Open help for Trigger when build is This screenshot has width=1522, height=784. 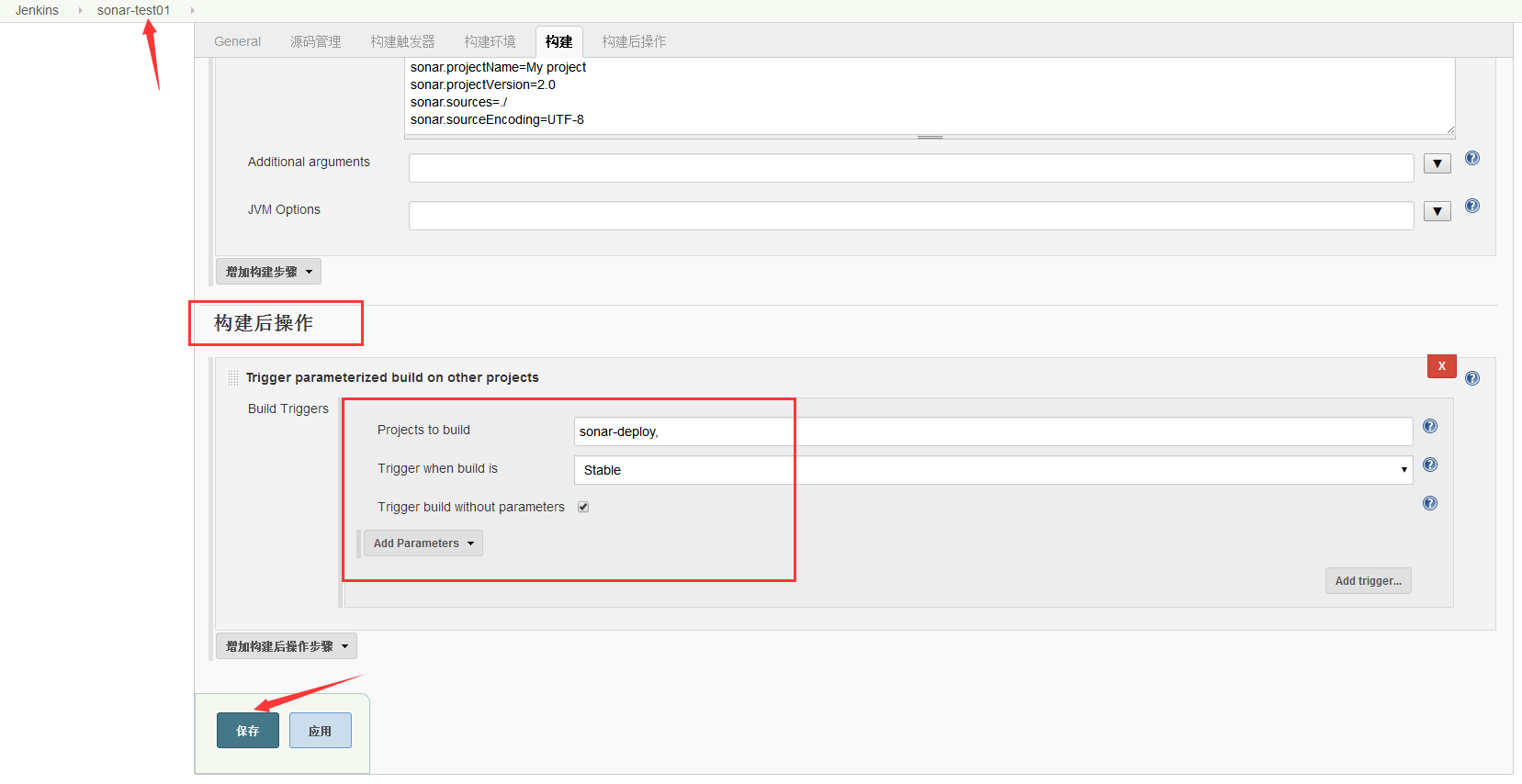coord(1429,465)
